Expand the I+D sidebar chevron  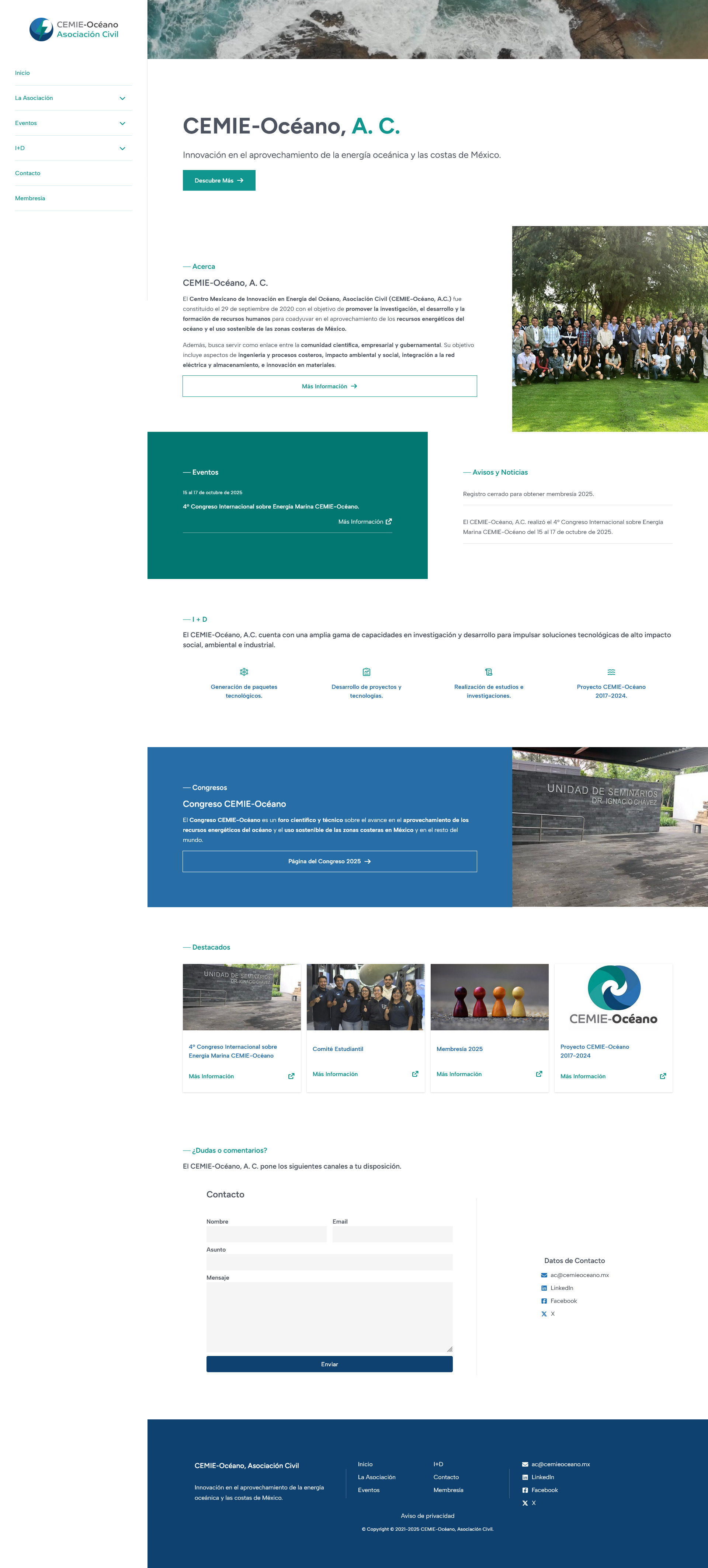[x=122, y=149]
